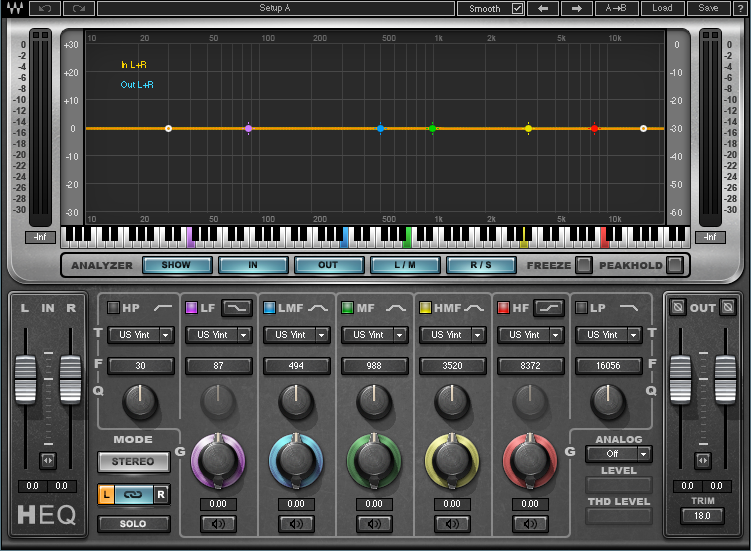Click the Save preset button
The image size is (751, 551).
[x=708, y=8]
